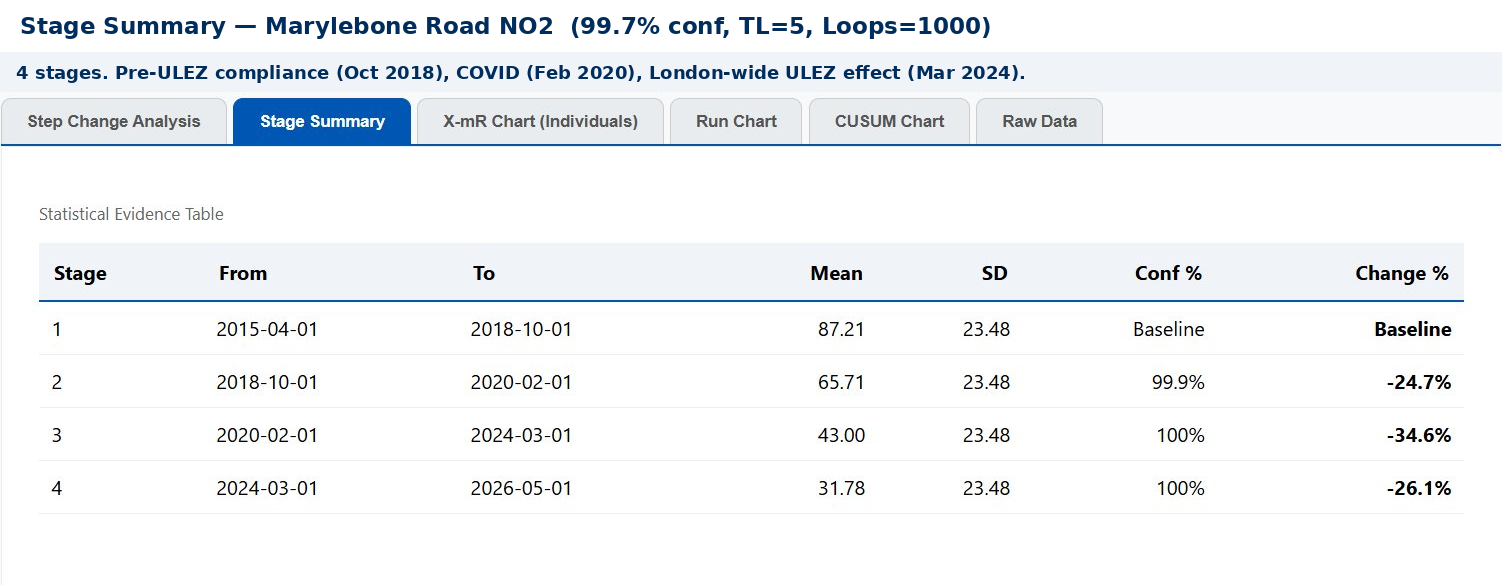Click the 4 stages description subtitle
Viewport: 1502px width, 585px height.
pos(521,73)
